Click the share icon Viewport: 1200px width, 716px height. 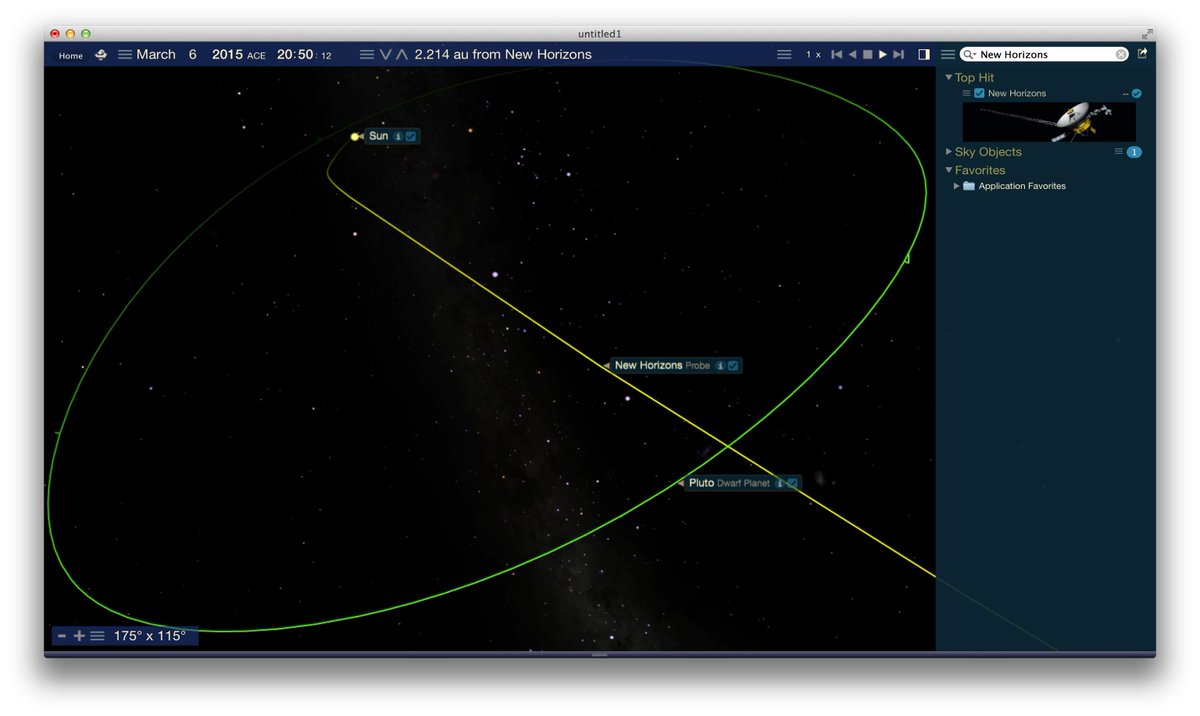(x=1142, y=54)
